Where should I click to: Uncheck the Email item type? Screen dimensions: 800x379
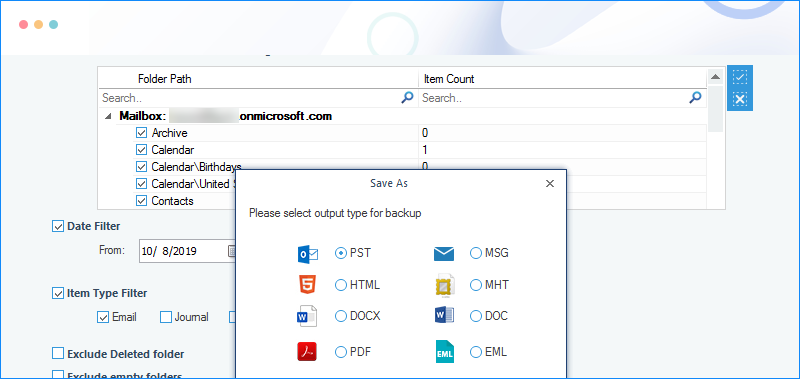pos(103,317)
